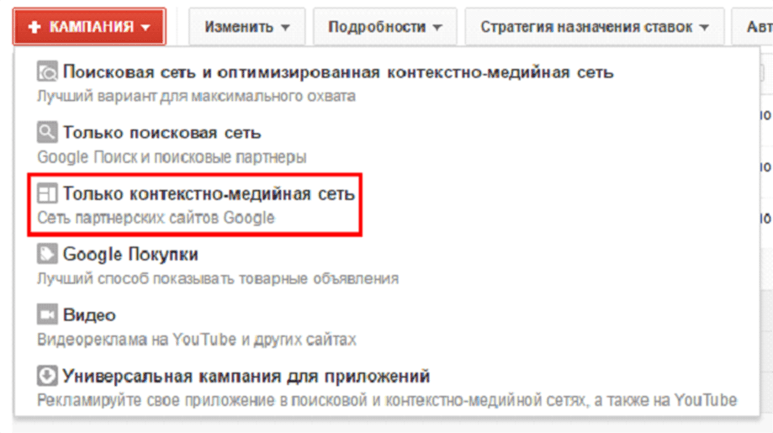
Task: Click the partially visible Авт button
Action: (x=753, y=27)
